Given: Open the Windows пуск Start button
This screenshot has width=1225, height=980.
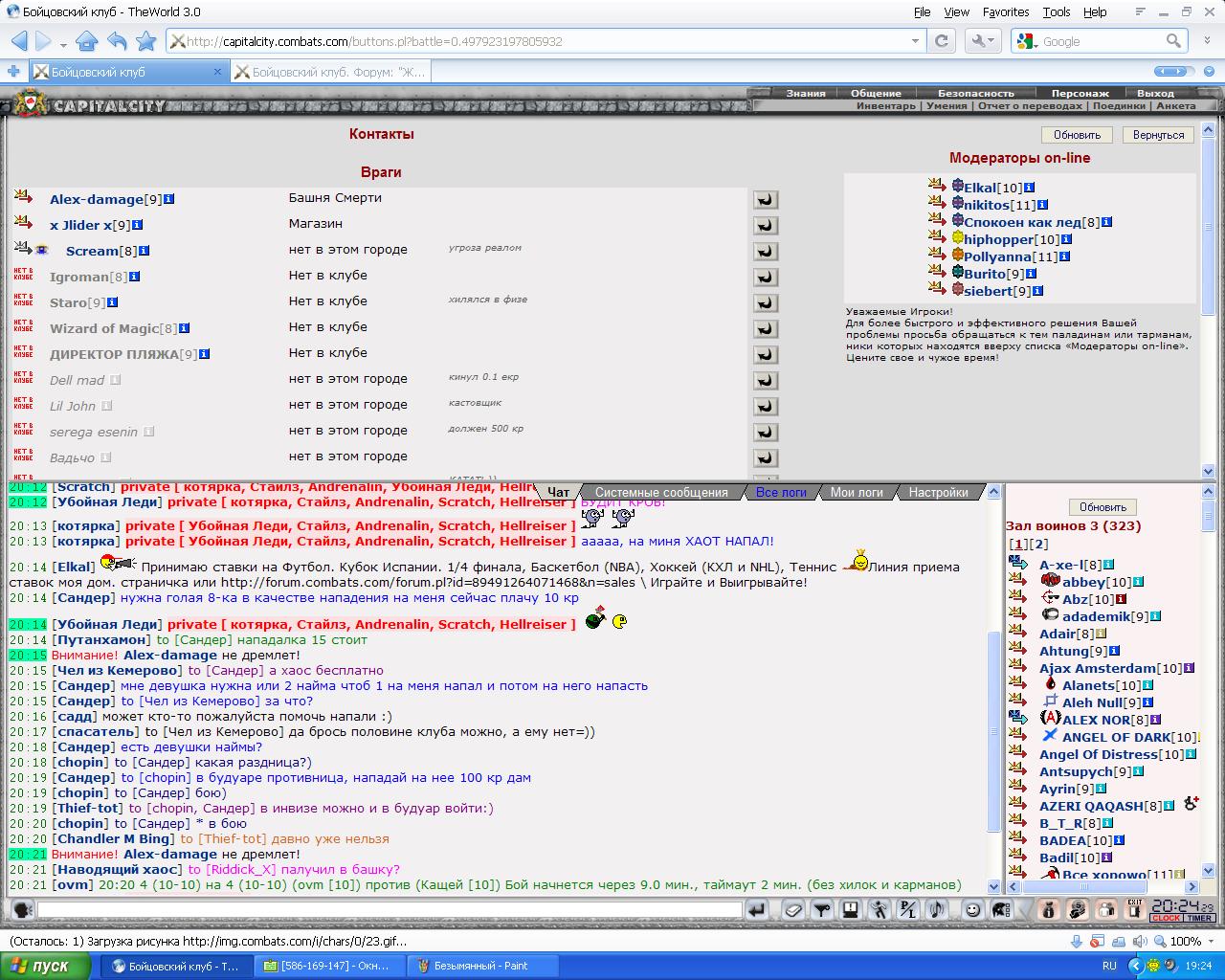Looking at the screenshot, I should pyautogui.click(x=46, y=966).
